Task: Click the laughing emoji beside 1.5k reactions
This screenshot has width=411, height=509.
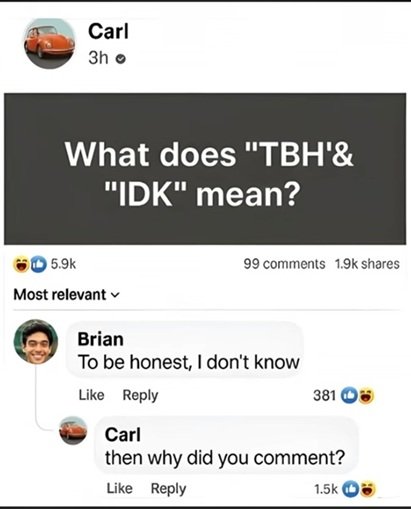Action: click(x=367, y=489)
